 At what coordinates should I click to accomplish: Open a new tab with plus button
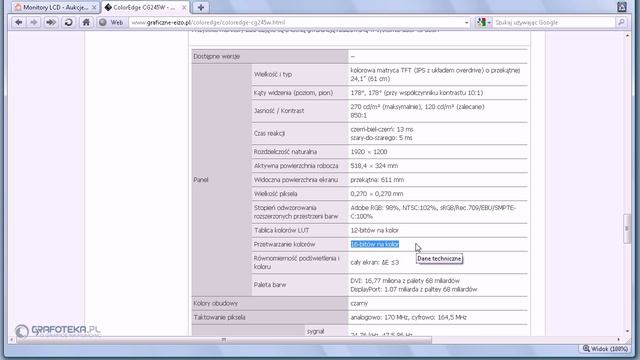pos(200,7)
